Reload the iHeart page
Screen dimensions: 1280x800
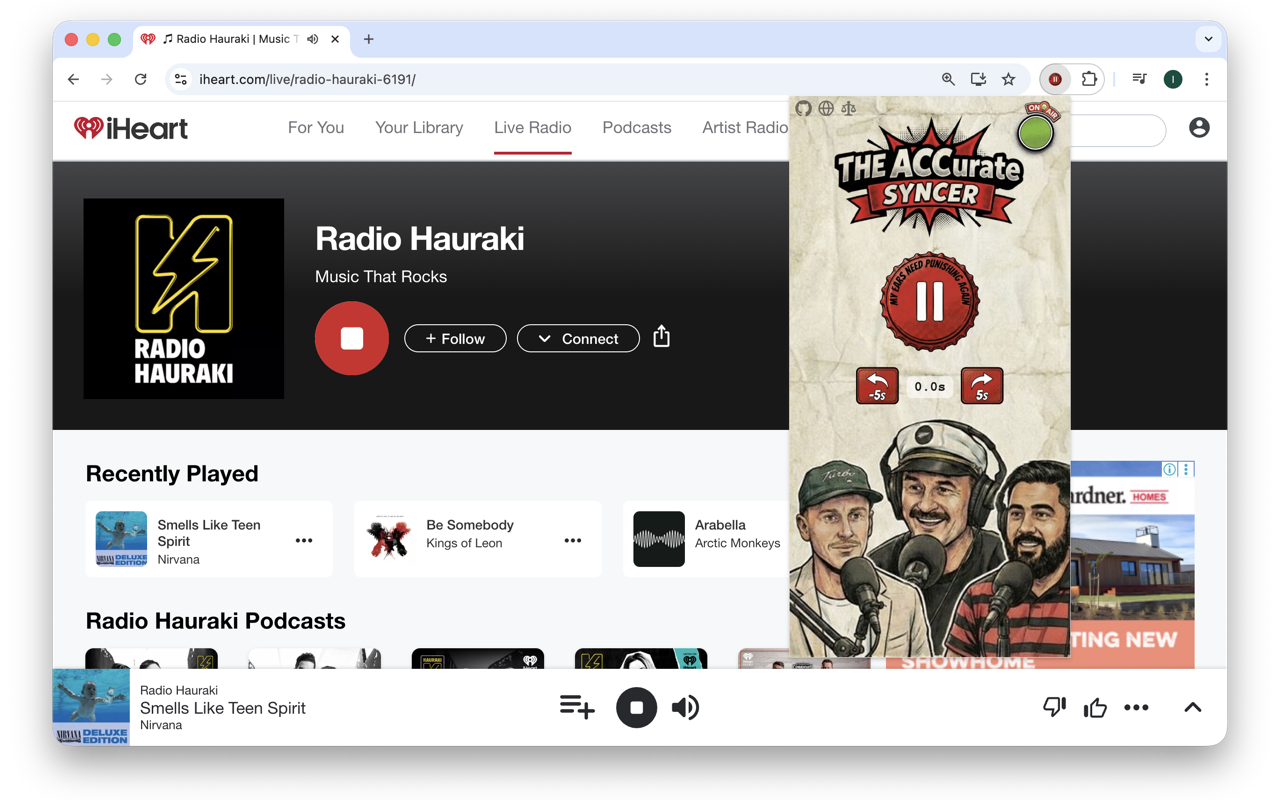coord(141,79)
